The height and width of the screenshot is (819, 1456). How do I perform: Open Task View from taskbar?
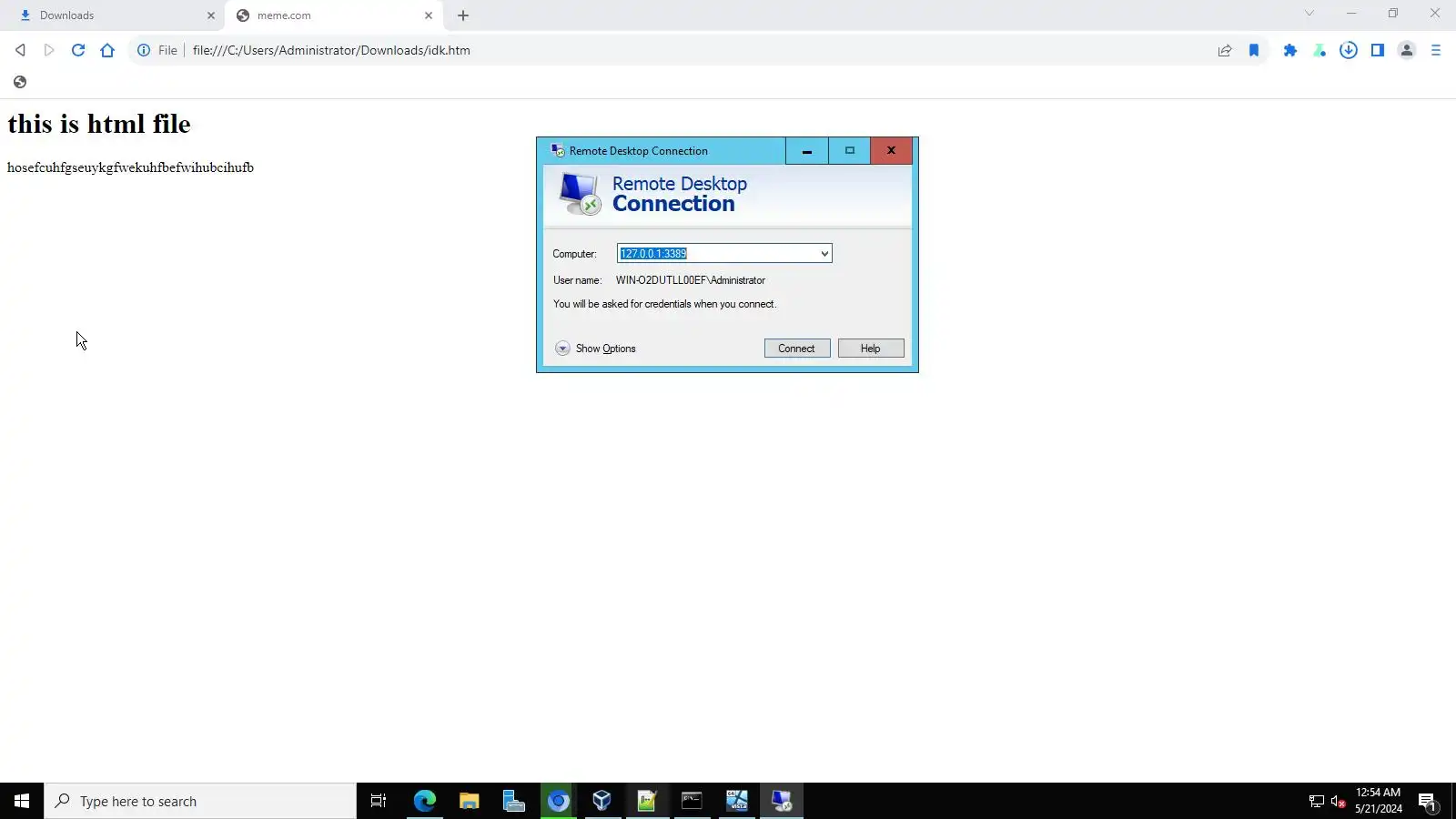[x=379, y=801]
